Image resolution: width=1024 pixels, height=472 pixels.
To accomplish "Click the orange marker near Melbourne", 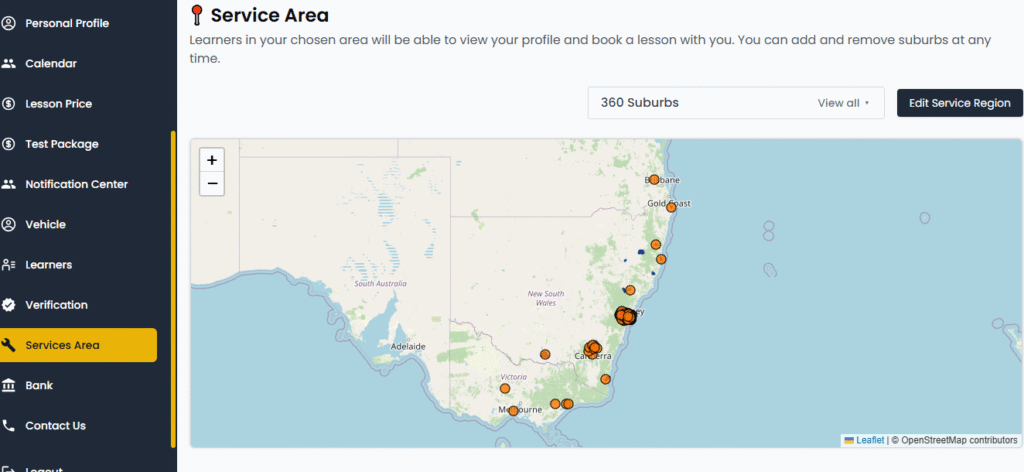I will tap(513, 411).
